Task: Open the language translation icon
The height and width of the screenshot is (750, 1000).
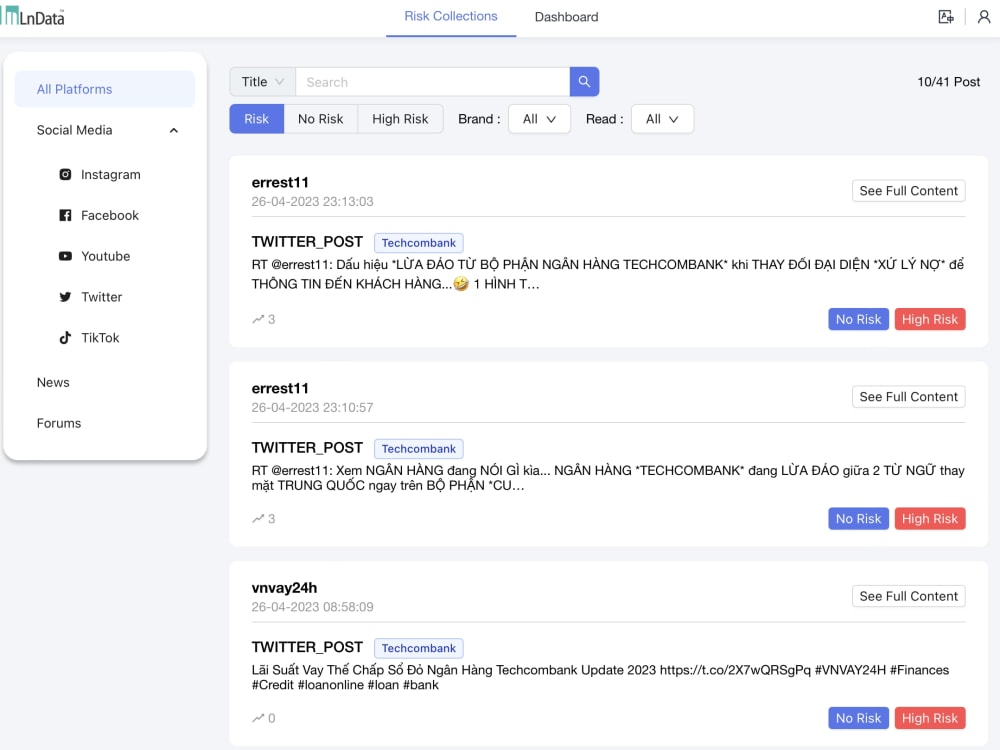Action: (x=946, y=17)
